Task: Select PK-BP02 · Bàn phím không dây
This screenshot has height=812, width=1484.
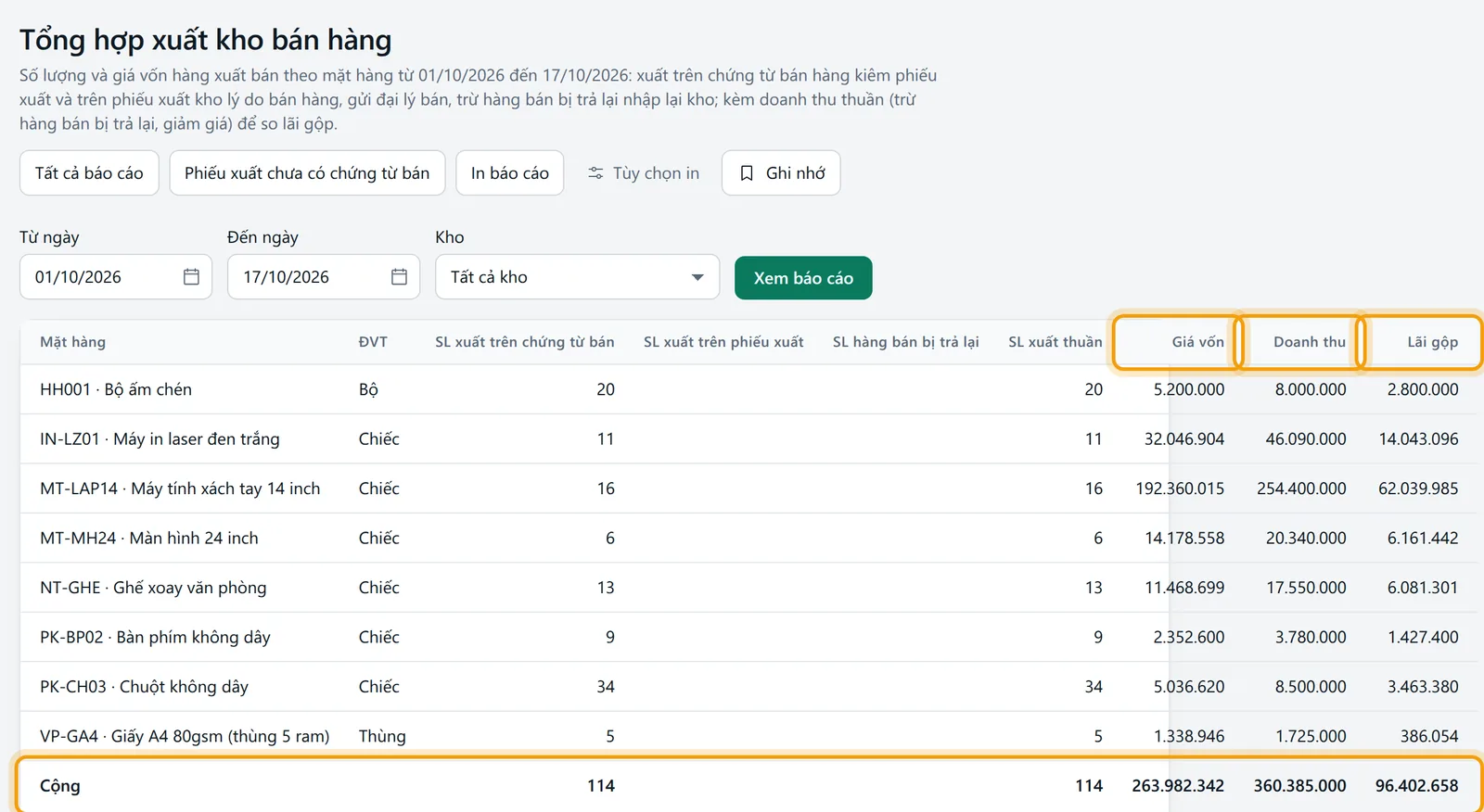Action: (x=155, y=638)
